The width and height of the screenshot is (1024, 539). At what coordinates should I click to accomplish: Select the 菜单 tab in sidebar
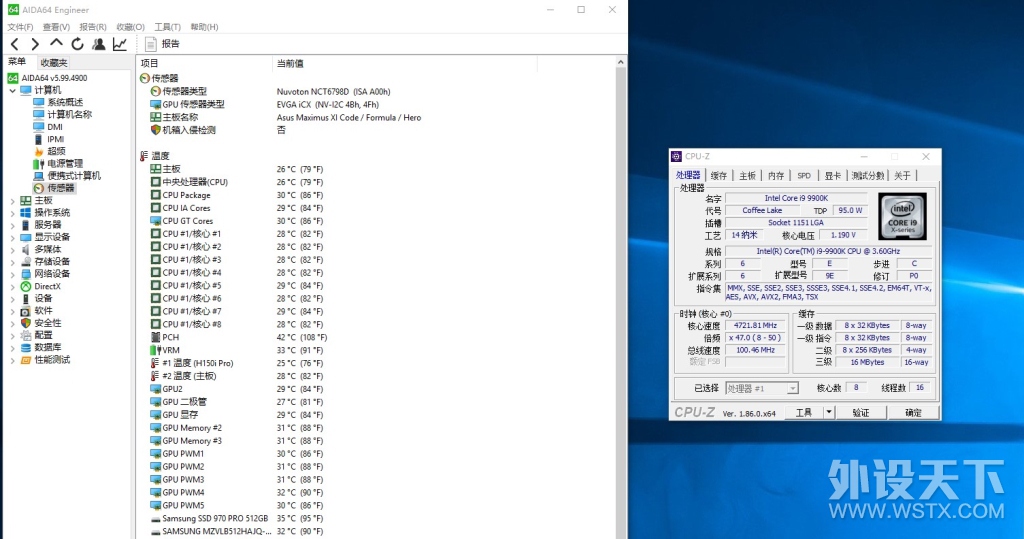coord(17,62)
